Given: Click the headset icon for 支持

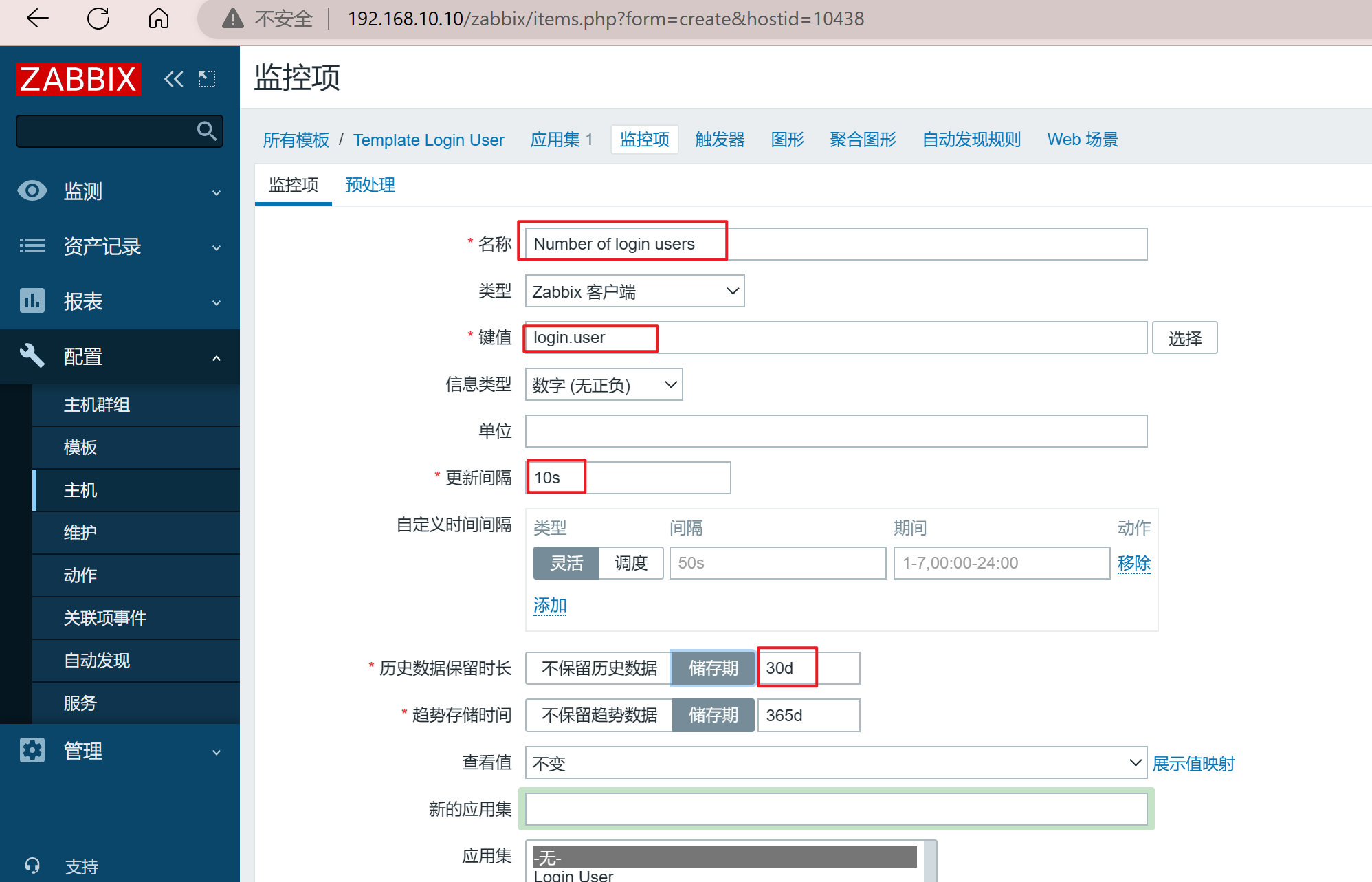Looking at the screenshot, I should [x=32, y=866].
